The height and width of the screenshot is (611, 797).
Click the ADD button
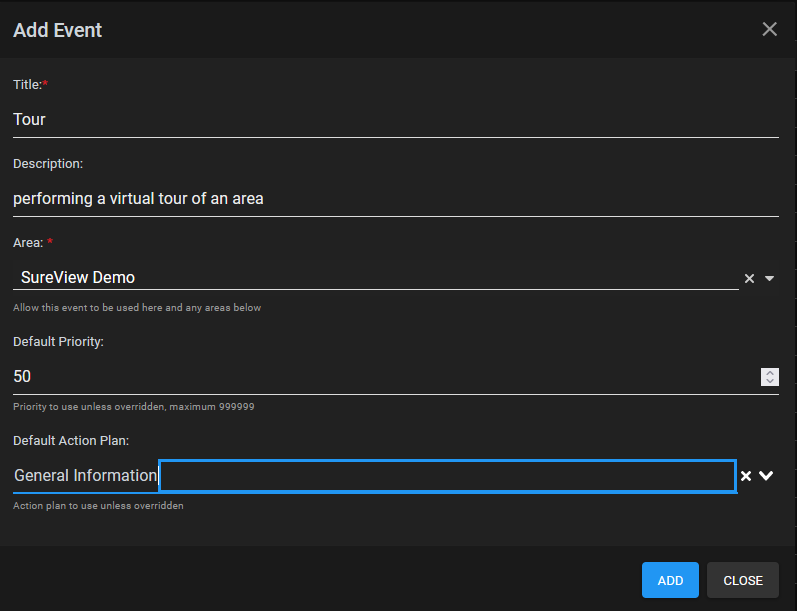[670, 580]
